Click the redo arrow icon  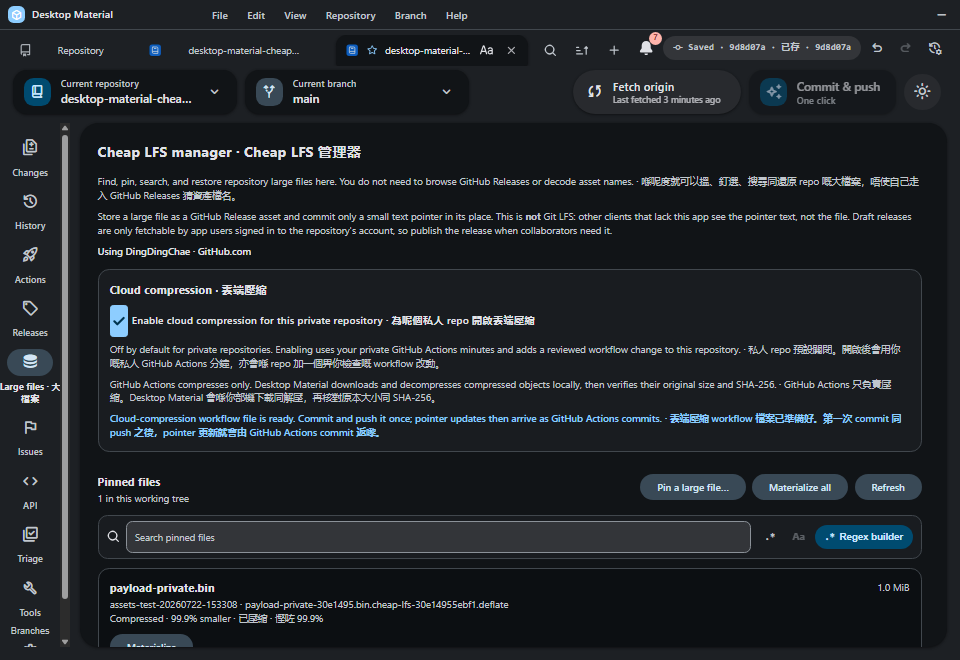(906, 48)
